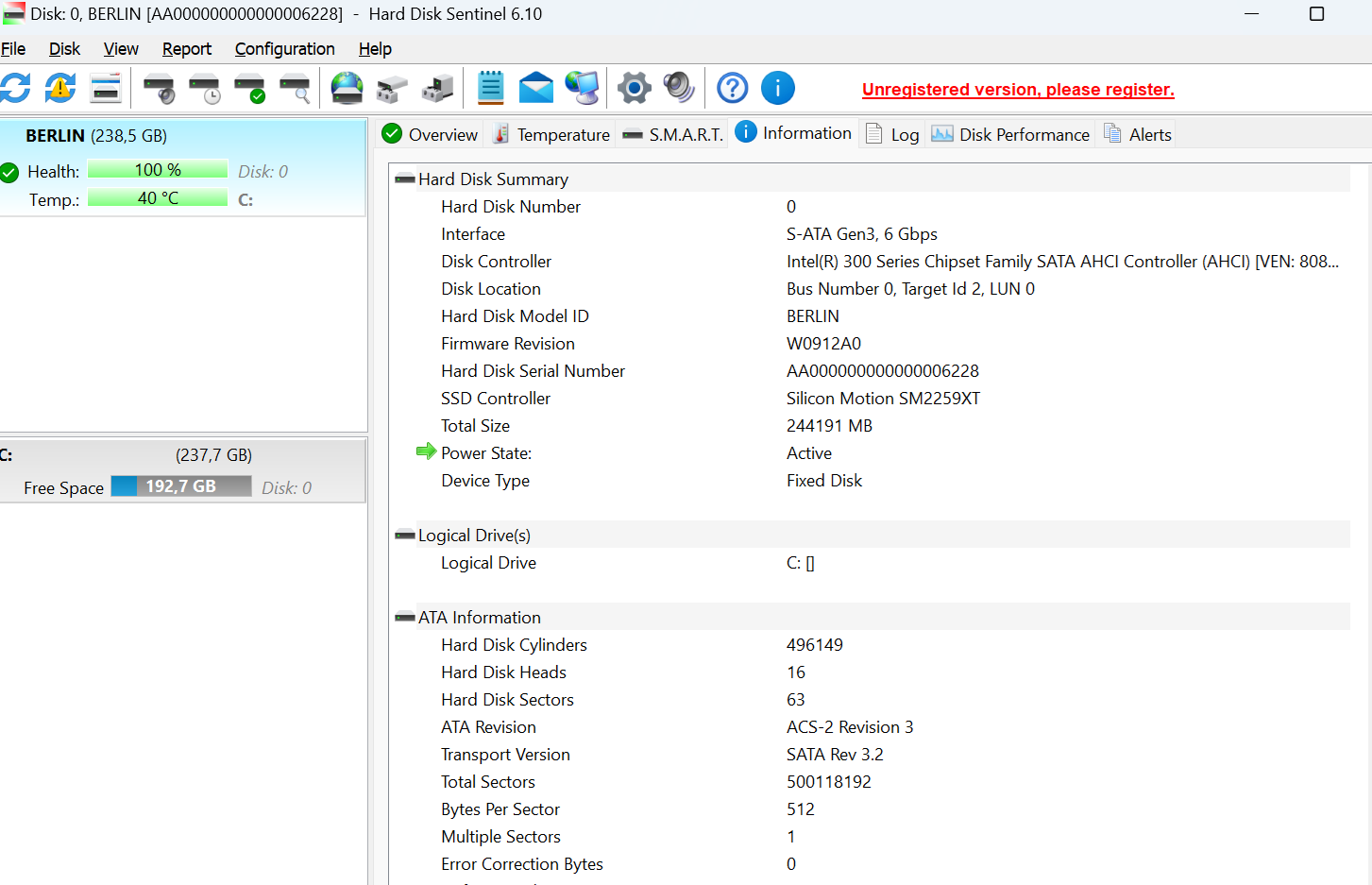Switch to the S.M.A.R.T. tab
Screen dimensions: 1372x885
(673, 135)
